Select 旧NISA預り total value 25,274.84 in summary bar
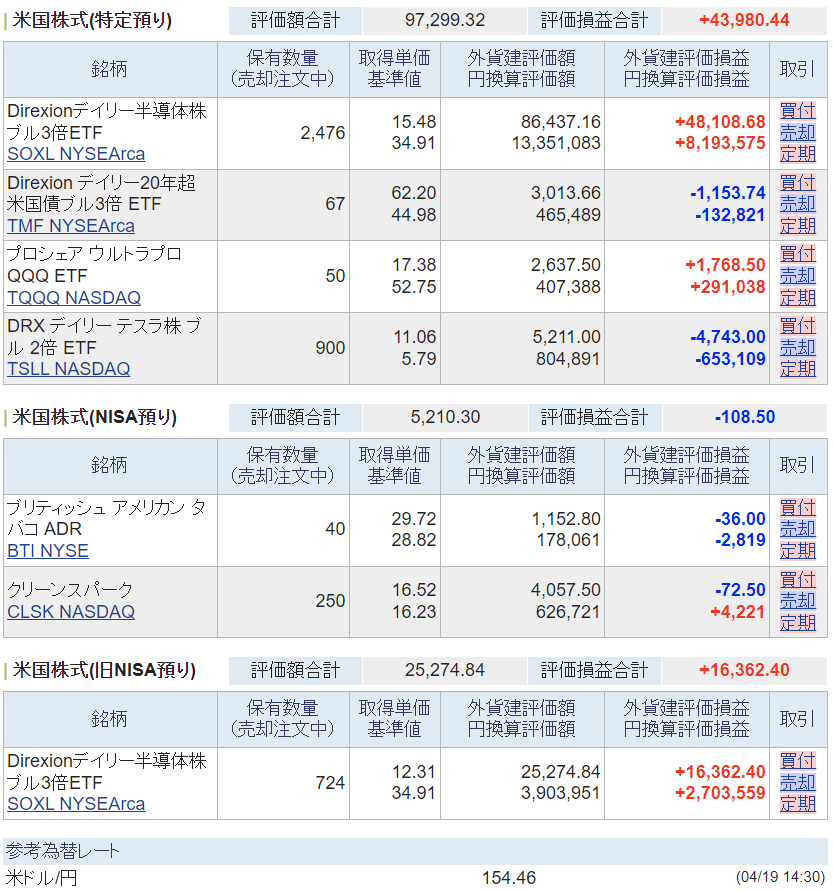833x892 pixels. coord(445,670)
